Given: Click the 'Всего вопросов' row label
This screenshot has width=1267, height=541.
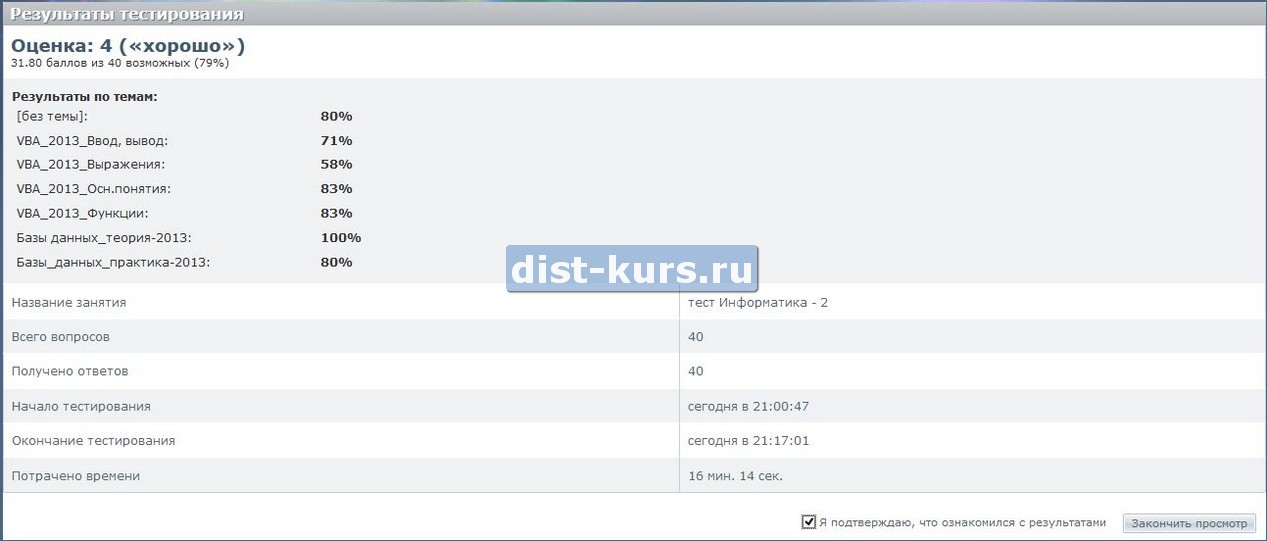Looking at the screenshot, I should tap(61, 337).
